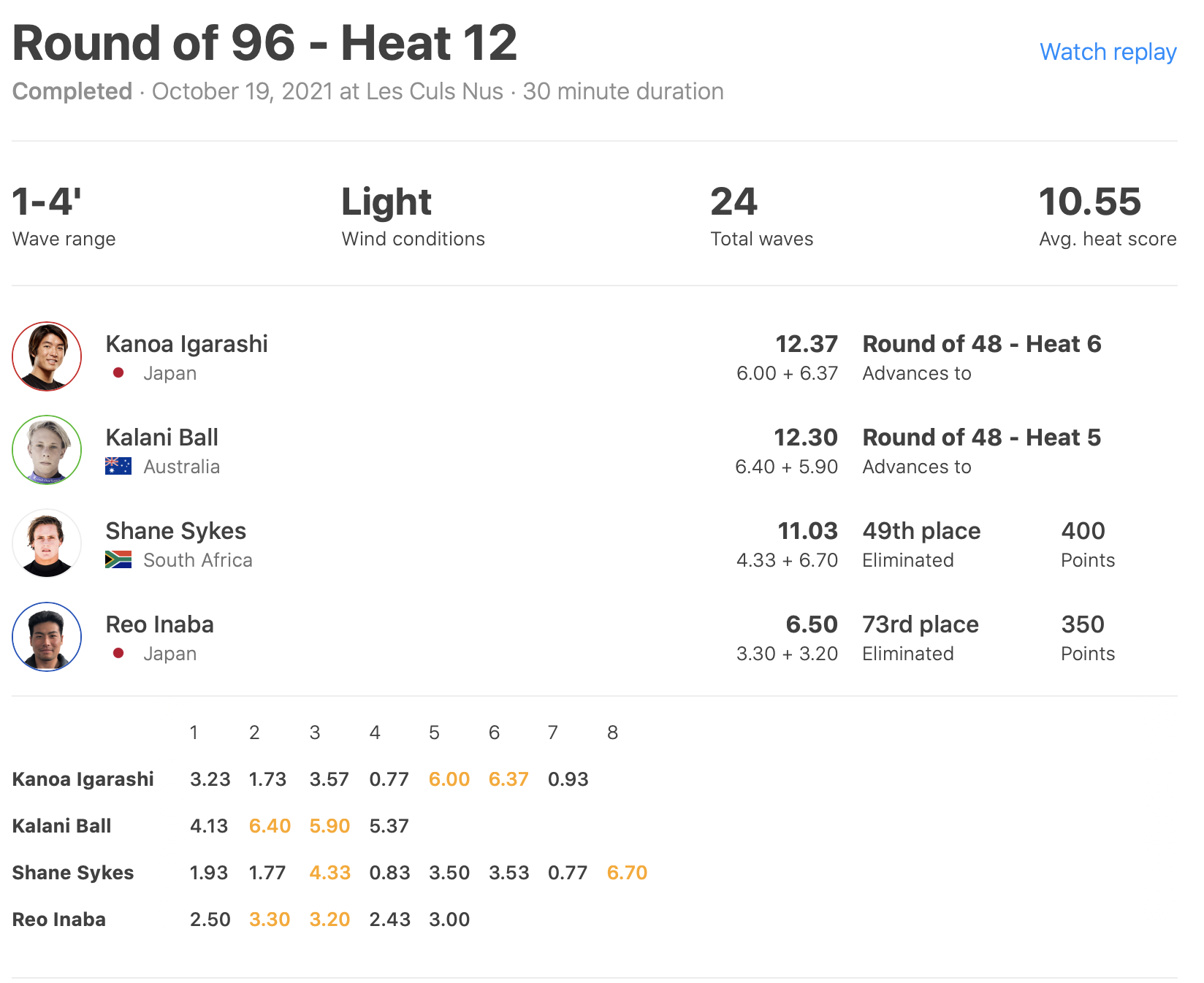Click the 49th place result text
This screenshot has width=1204, height=983.
coord(921,531)
